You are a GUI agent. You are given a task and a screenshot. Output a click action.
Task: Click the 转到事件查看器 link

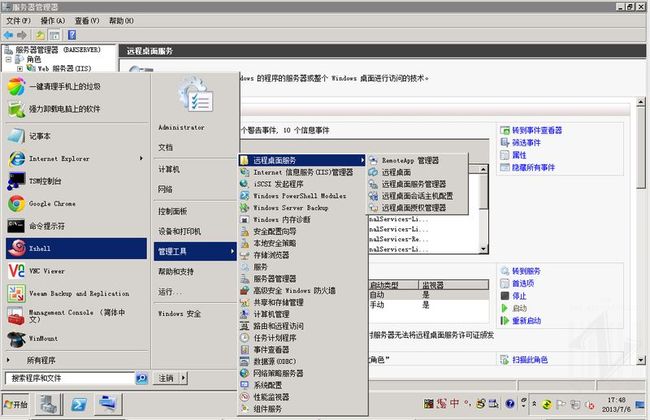coord(537,130)
